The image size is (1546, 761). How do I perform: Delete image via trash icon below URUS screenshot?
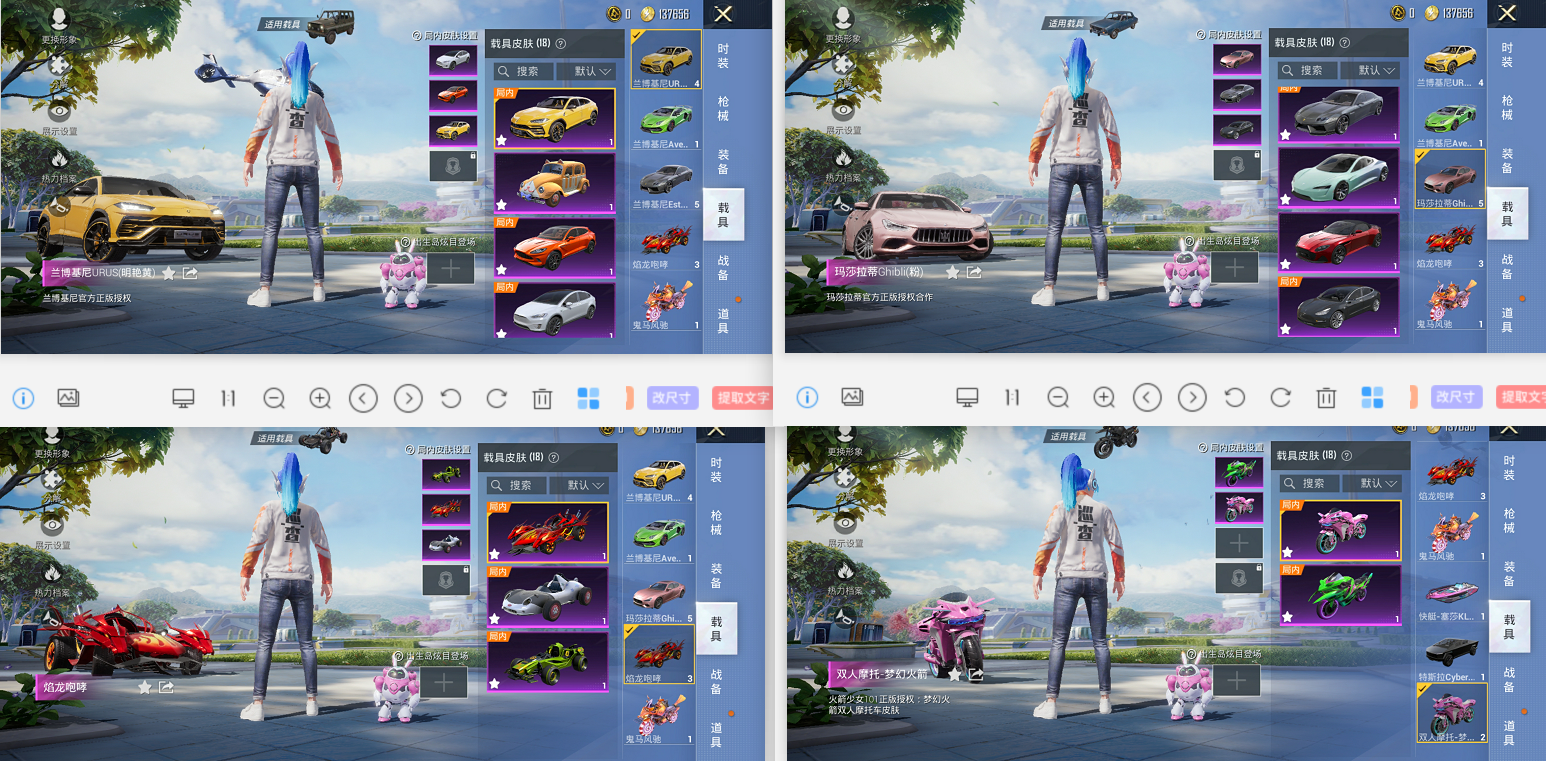542,398
